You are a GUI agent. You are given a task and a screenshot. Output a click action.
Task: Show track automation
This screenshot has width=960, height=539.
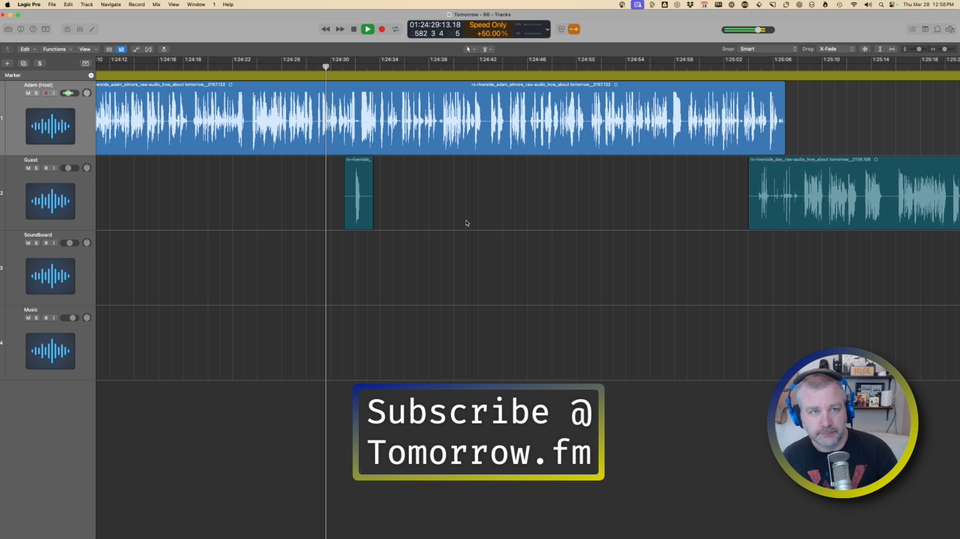click(136, 49)
